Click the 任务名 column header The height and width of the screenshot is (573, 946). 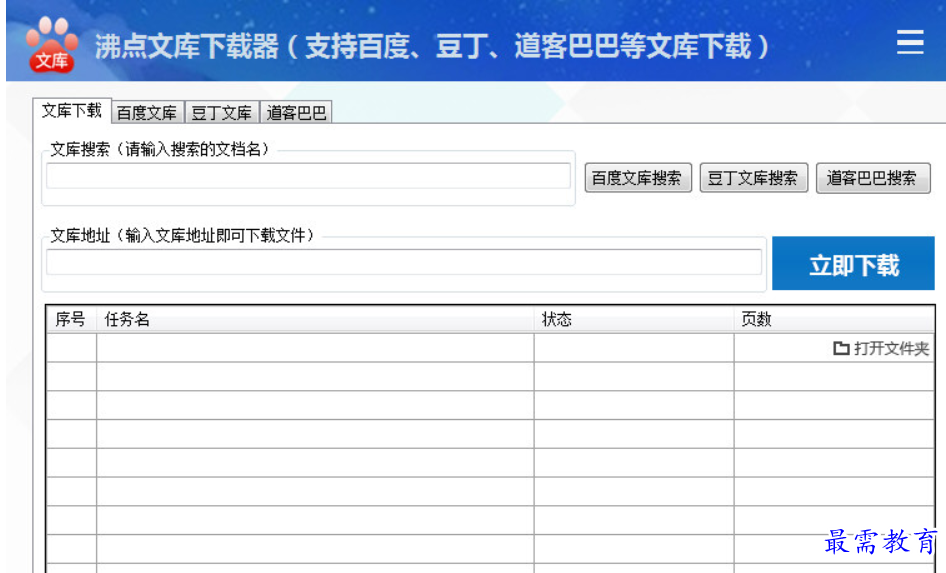[315, 319]
